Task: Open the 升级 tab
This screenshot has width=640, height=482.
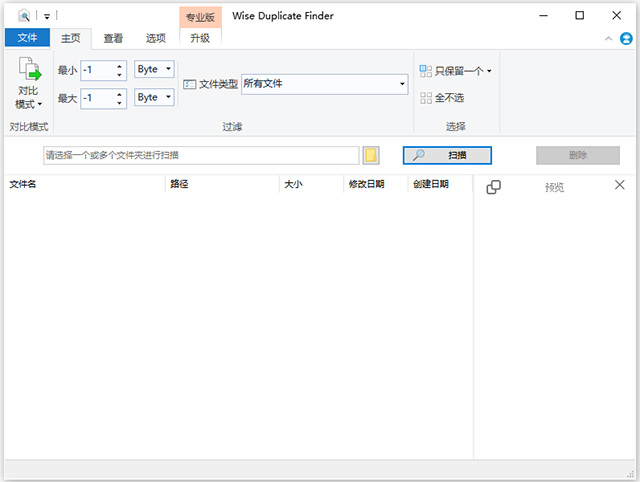Action: click(200, 38)
